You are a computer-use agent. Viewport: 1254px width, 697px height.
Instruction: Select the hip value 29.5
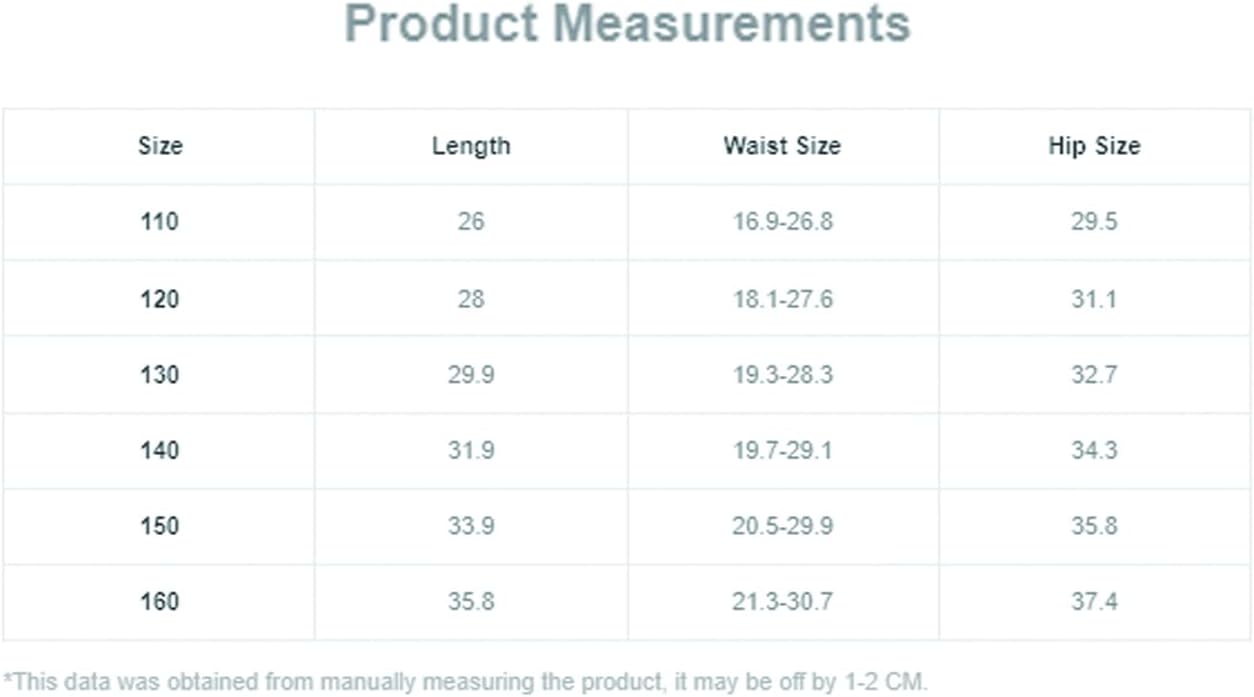point(1094,222)
